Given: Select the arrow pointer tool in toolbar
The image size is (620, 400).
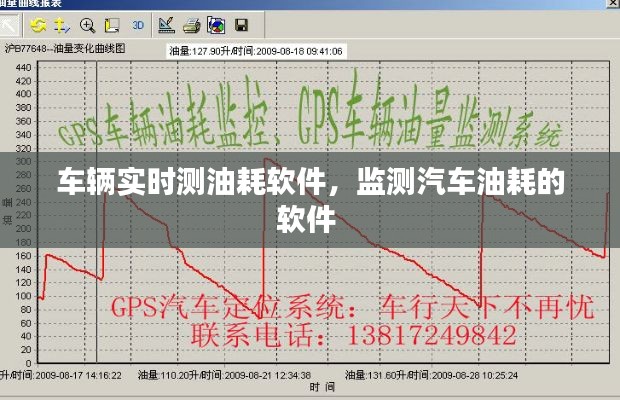Looking at the screenshot, I should pyautogui.click(x=9, y=25).
